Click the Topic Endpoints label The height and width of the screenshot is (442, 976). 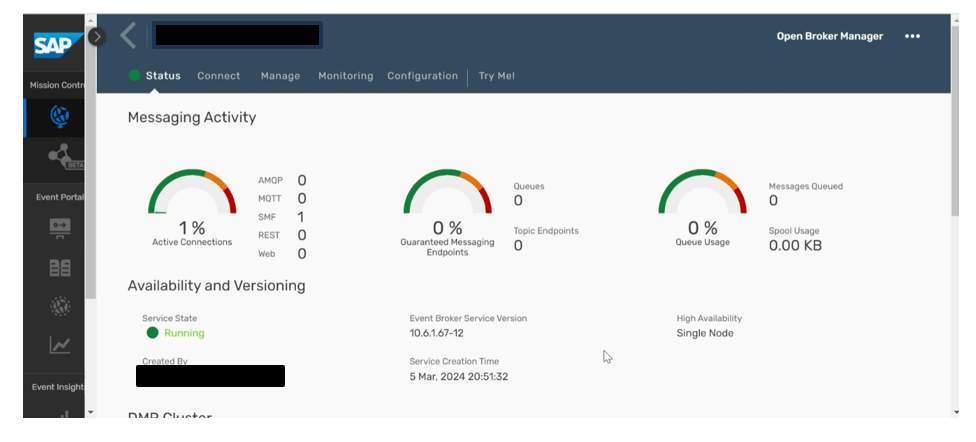[x=546, y=231]
